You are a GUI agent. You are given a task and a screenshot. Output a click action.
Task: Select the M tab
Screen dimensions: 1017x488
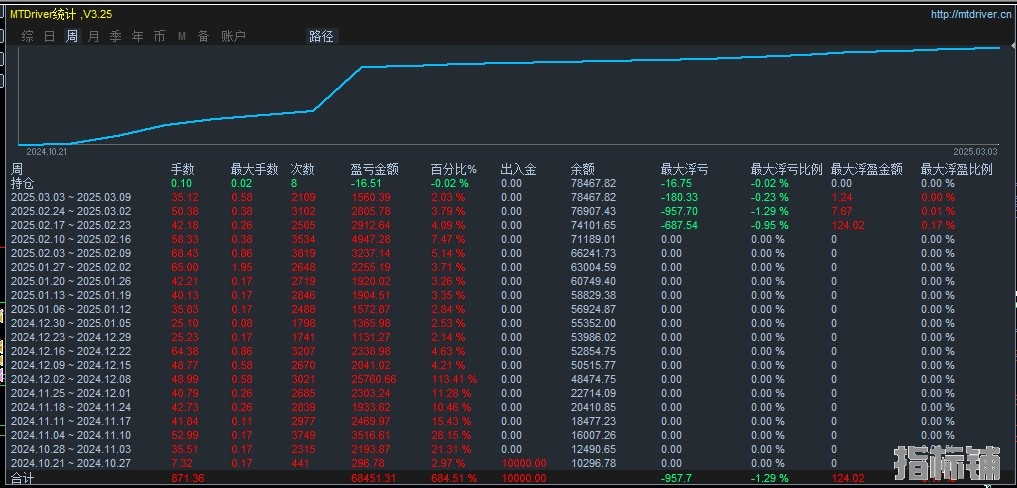pos(182,36)
